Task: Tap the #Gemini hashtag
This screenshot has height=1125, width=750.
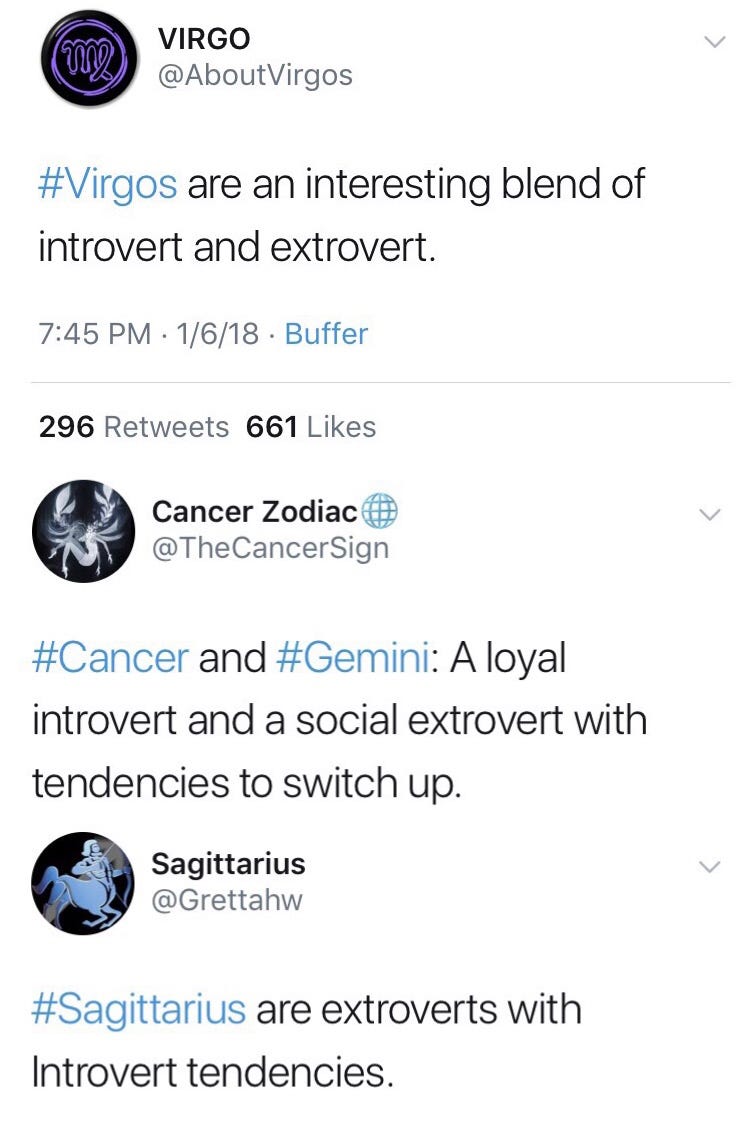Action: point(351,658)
